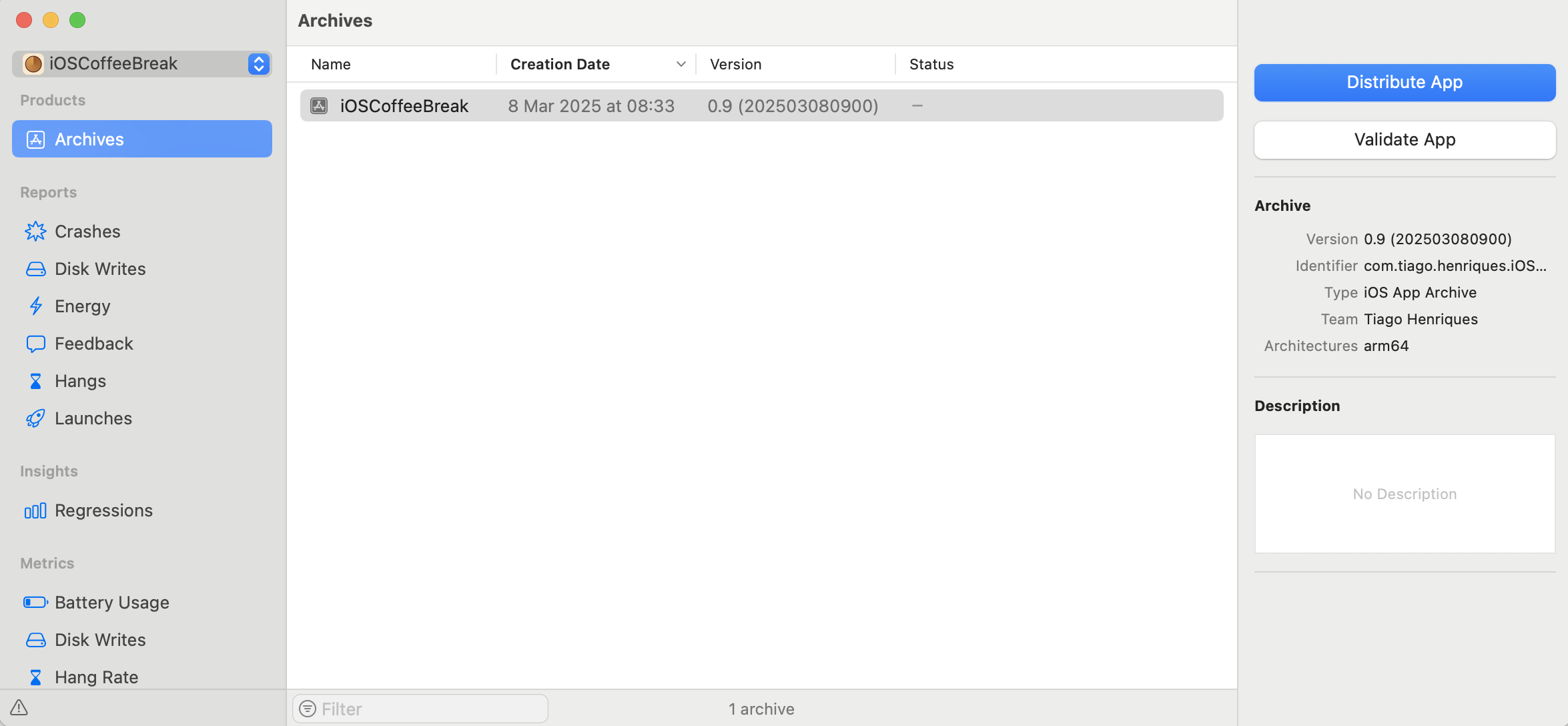
Task: Sort by Status column header
Action: [x=931, y=64]
